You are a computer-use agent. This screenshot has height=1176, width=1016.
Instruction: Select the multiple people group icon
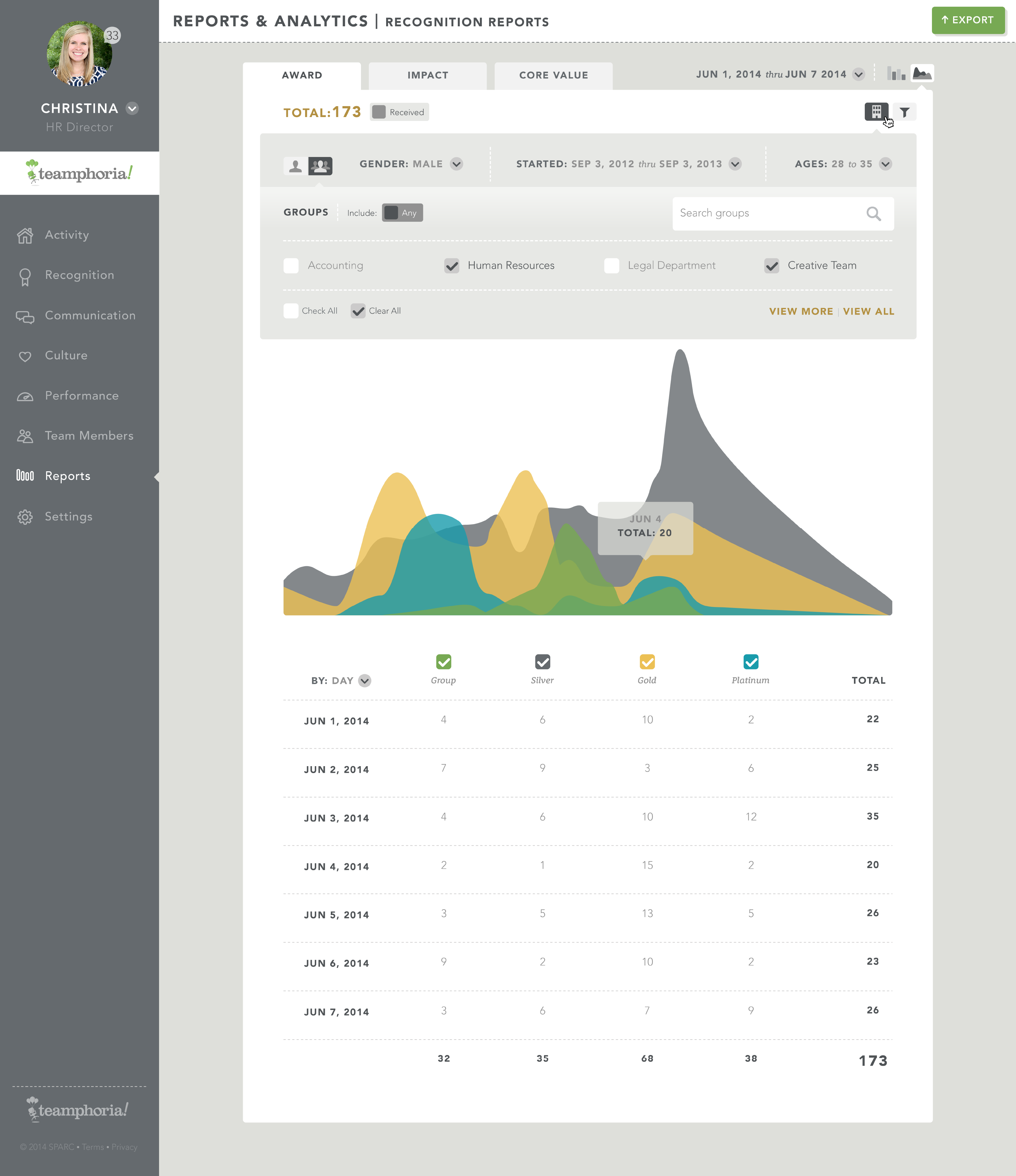pos(321,166)
